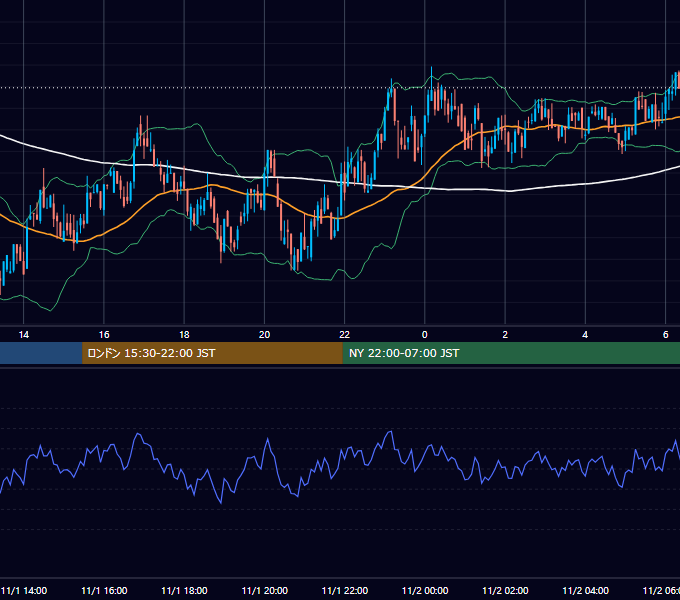Viewport: 680px width, 600px height.
Task: Click the 20 hour label on price chart axis
Action: pyautogui.click(x=265, y=335)
